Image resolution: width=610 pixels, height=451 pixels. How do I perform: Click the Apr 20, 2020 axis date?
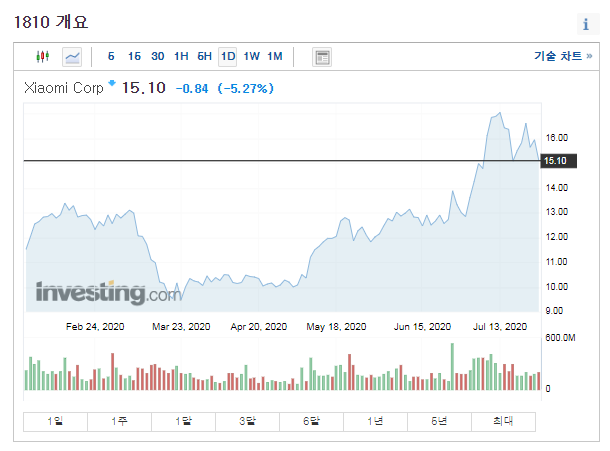click(x=259, y=326)
